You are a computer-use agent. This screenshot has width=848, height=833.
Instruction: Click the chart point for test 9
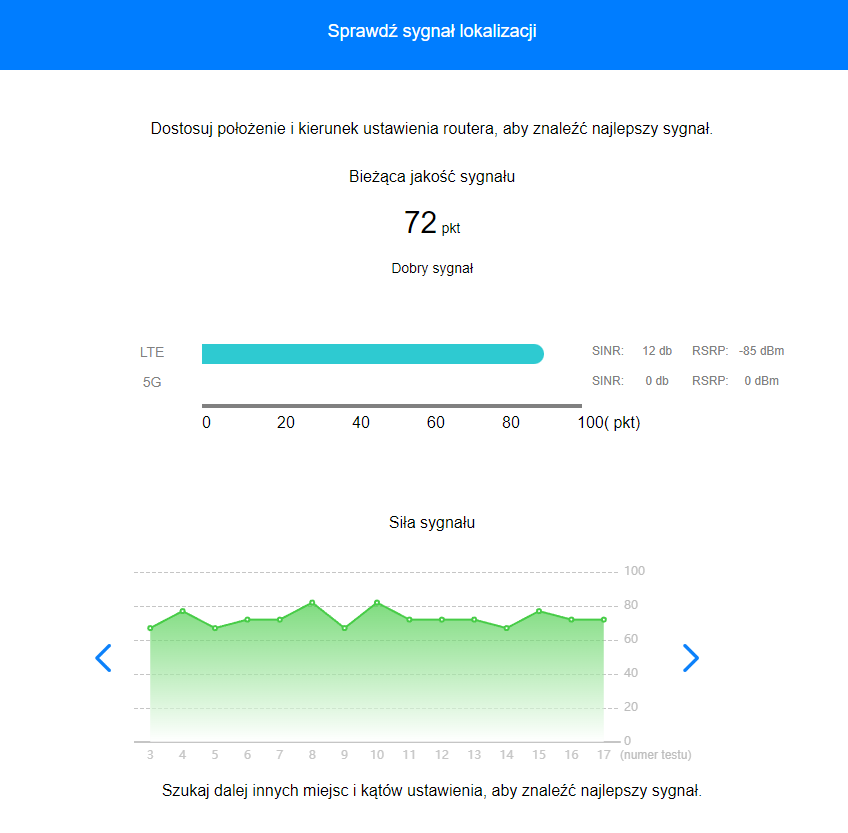344,628
